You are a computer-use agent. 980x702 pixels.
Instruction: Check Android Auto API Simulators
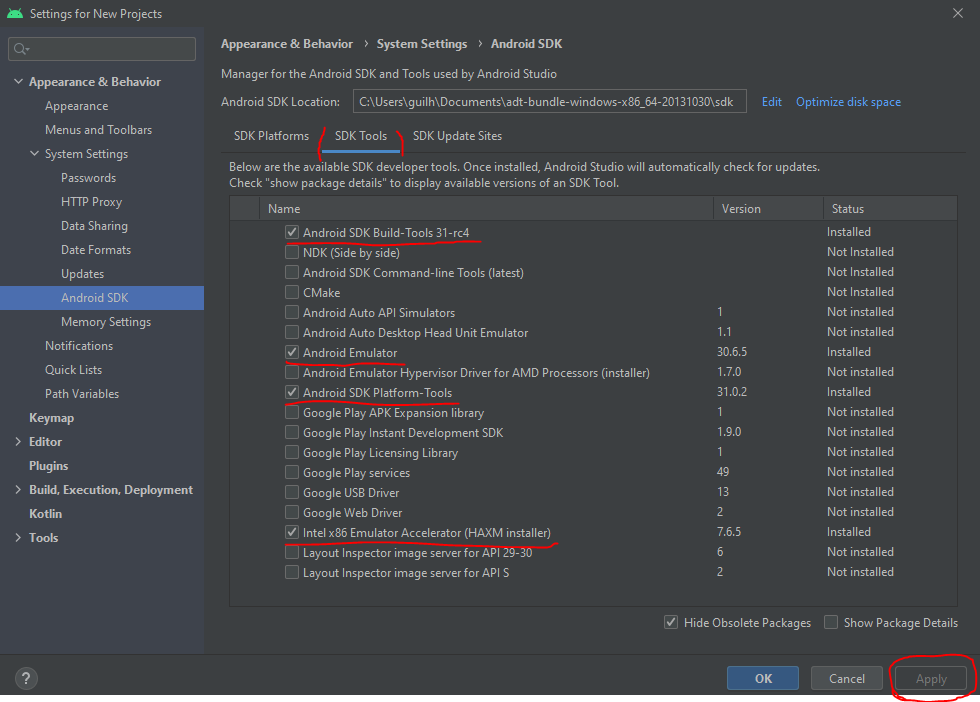tap(292, 313)
